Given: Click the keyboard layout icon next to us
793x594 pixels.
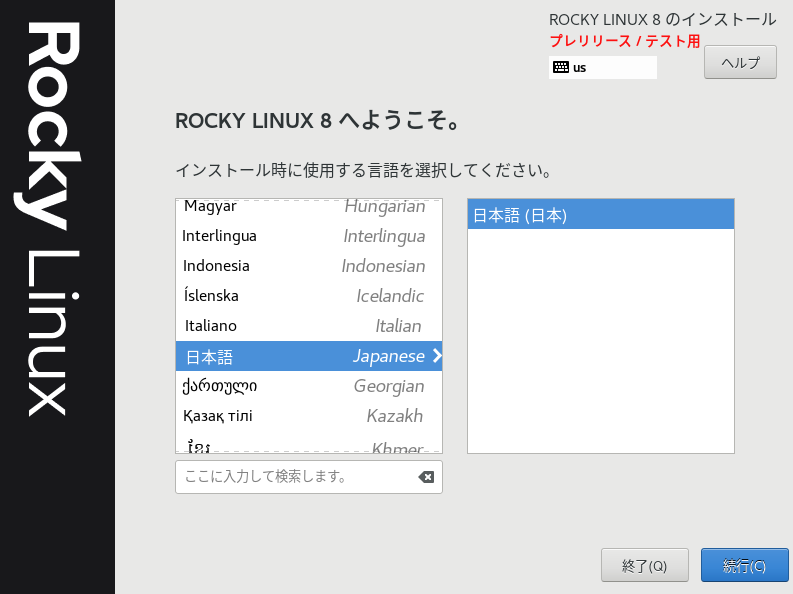Looking at the screenshot, I should (x=560, y=67).
